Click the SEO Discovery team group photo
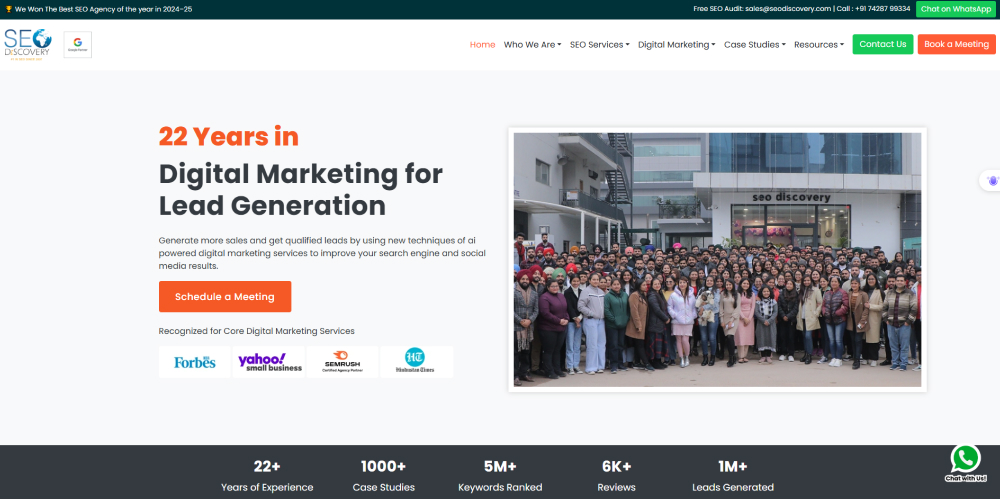Screen dimensions: 1000x500 [x=717, y=259]
